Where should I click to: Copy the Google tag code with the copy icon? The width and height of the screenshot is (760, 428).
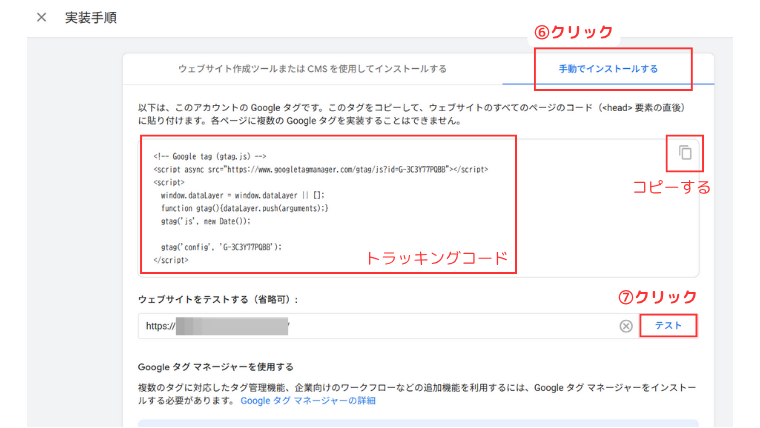(685, 153)
